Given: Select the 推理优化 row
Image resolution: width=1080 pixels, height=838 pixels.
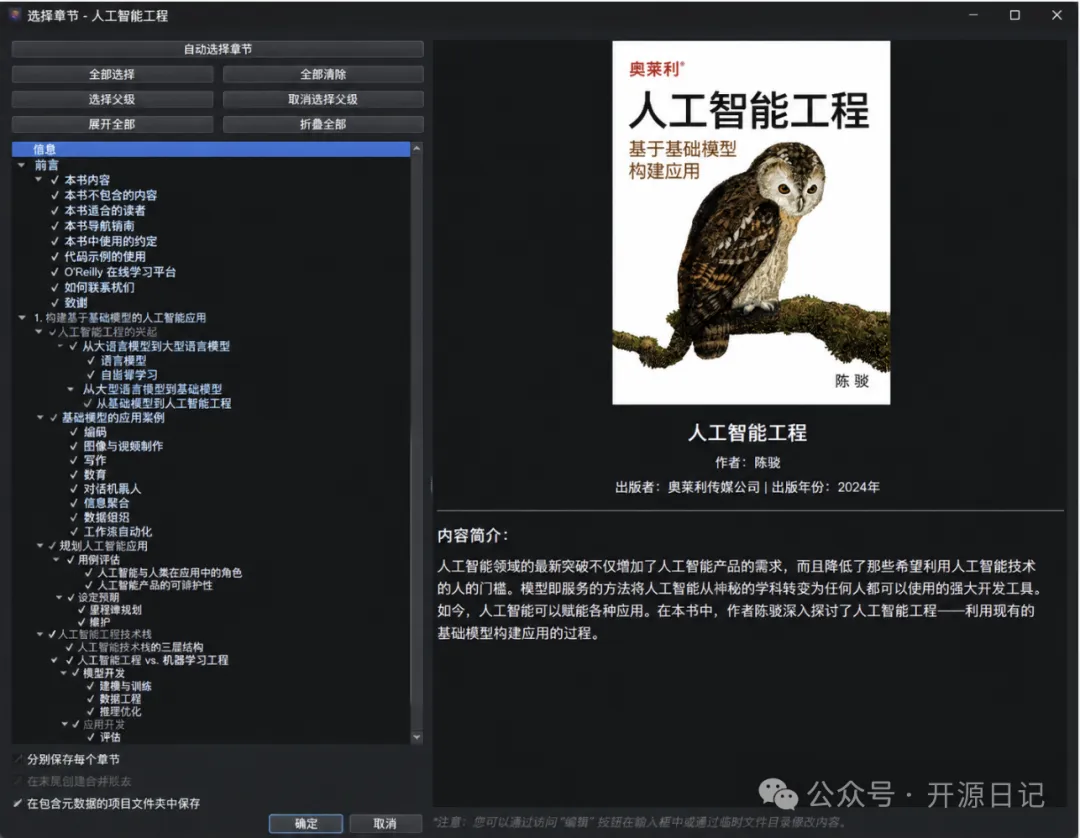Looking at the screenshot, I should (120, 711).
